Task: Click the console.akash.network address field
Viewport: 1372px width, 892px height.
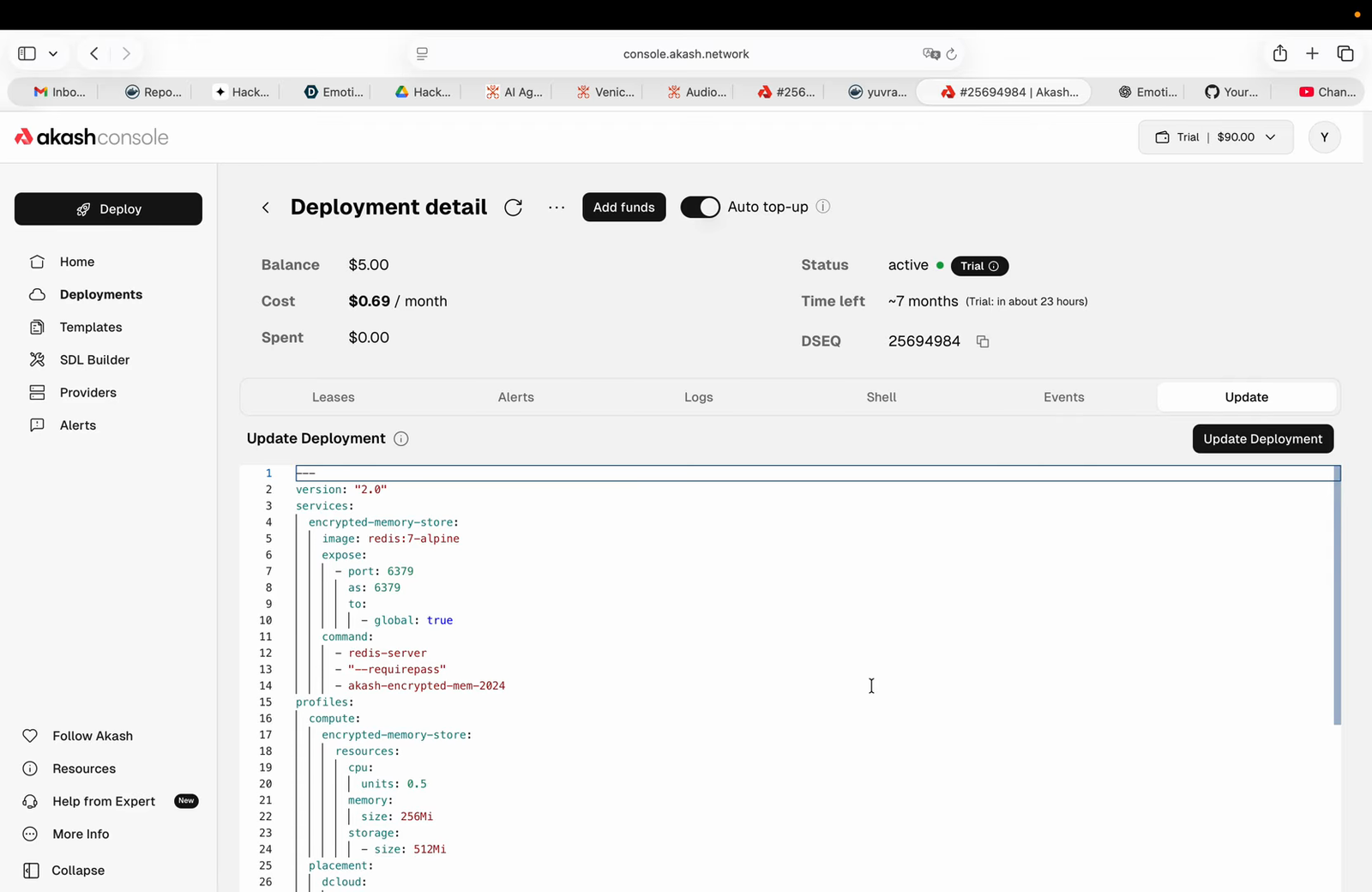Action: [x=686, y=54]
